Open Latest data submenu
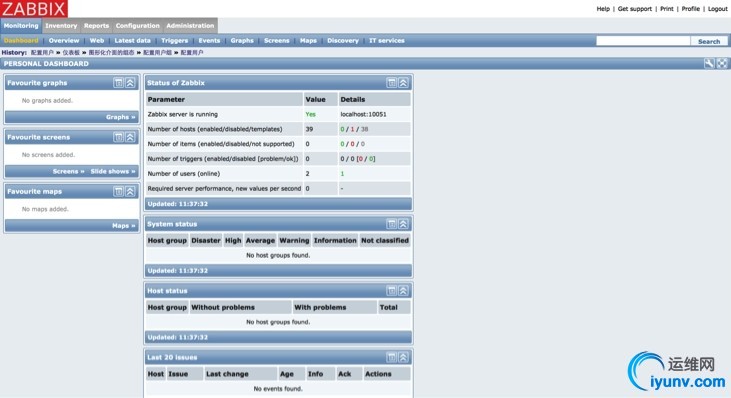This screenshot has height=398, width=731. click(x=132, y=41)
